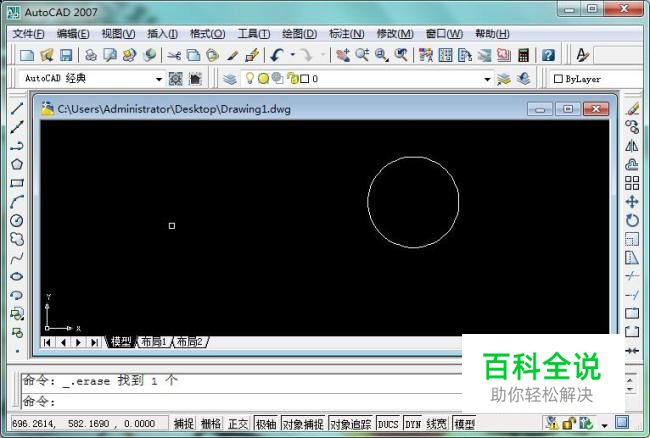Screen dimensions: 650x438
Task: Toggle 对象捕捉 object snap
Action: 303,423
